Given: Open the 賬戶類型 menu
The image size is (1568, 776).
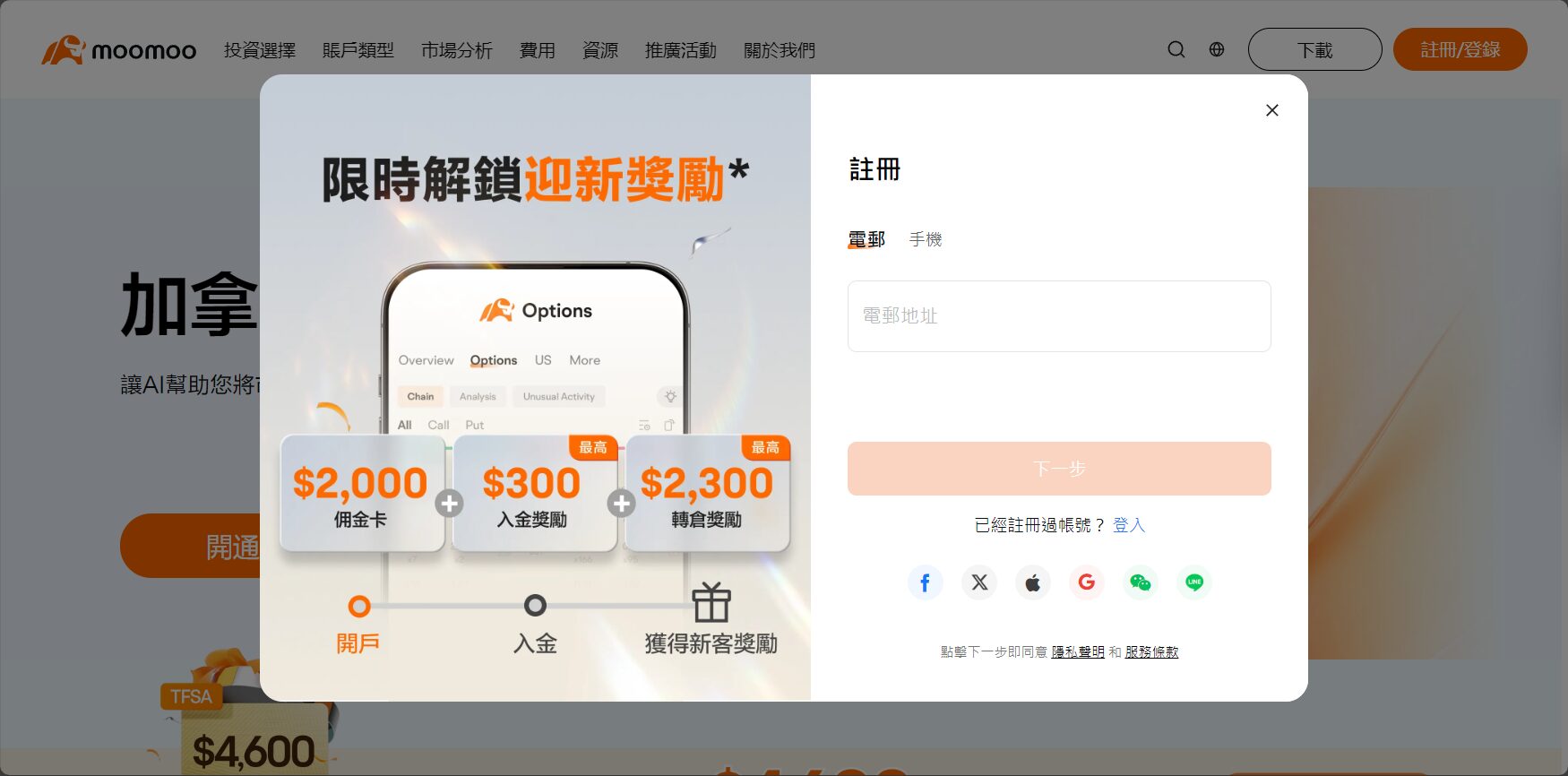Looking at the screenshot, I should [x=358, y=50].
